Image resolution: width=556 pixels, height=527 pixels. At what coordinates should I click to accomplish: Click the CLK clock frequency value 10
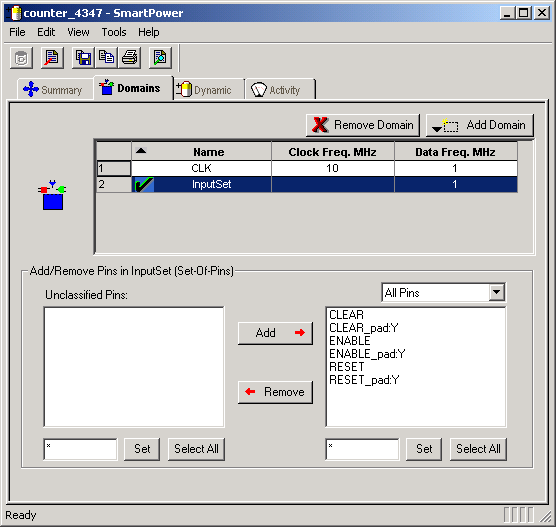tap(333, 168)
